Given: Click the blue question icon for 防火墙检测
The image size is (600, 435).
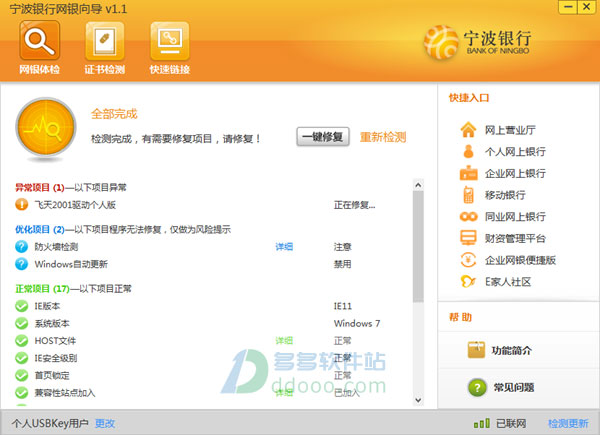Looking at the screenshot, I should point(21,246).
